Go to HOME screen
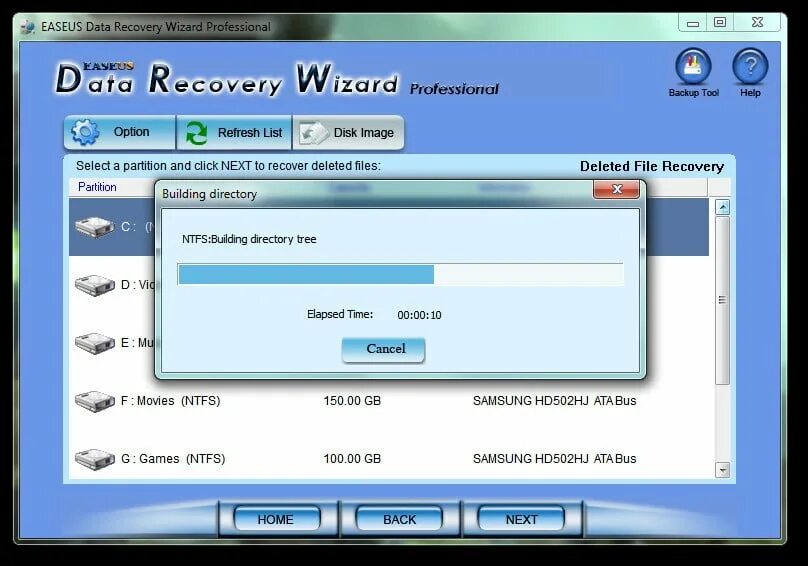Image resolution: width=808 pixels, height=566 pixels. (x=277, y=519)
